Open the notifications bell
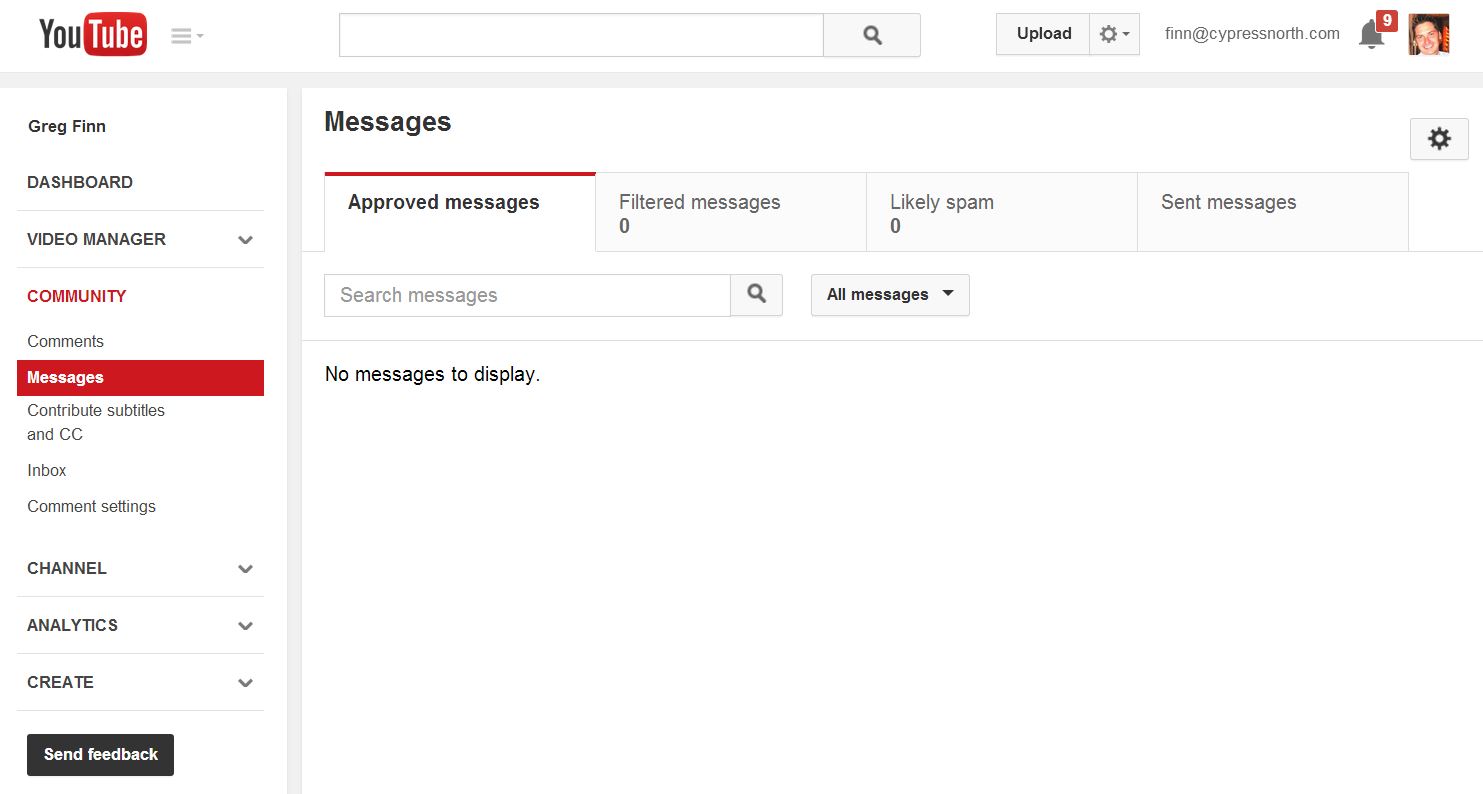The height and width of the screenshot is (794, 1483). [1371, 35]
